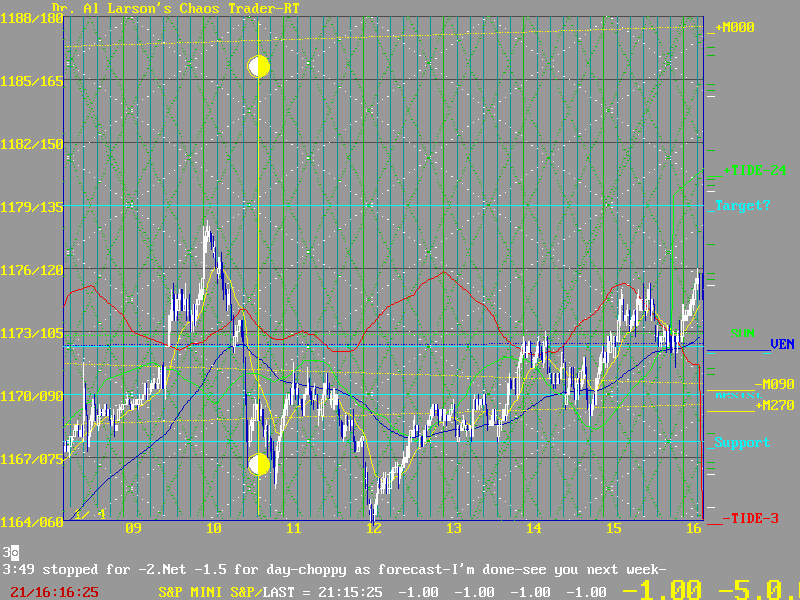The width and height of the screenshot is (800, 600).
Task: Click the command input cursor field
Action: (x=14, y=552)
